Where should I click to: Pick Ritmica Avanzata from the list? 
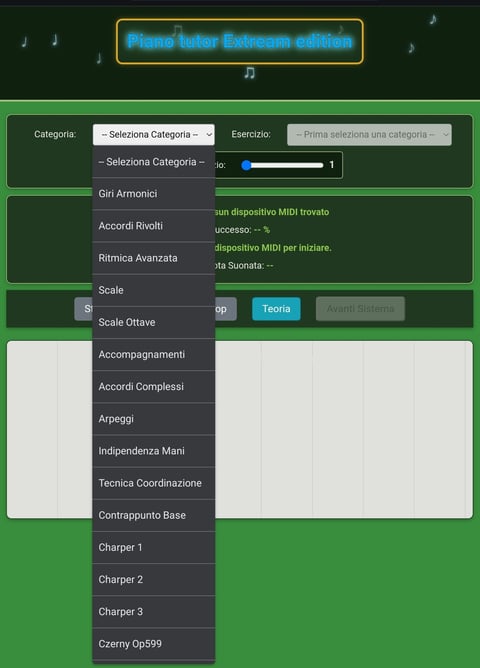pyautogui.click(x=153, y=258)
